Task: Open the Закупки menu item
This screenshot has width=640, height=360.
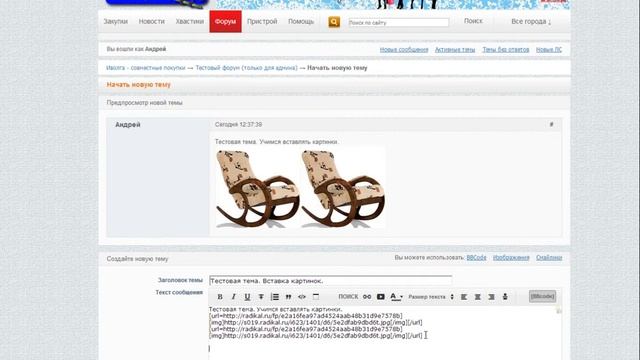Action: pyautogui.click(x=116, y=21)
